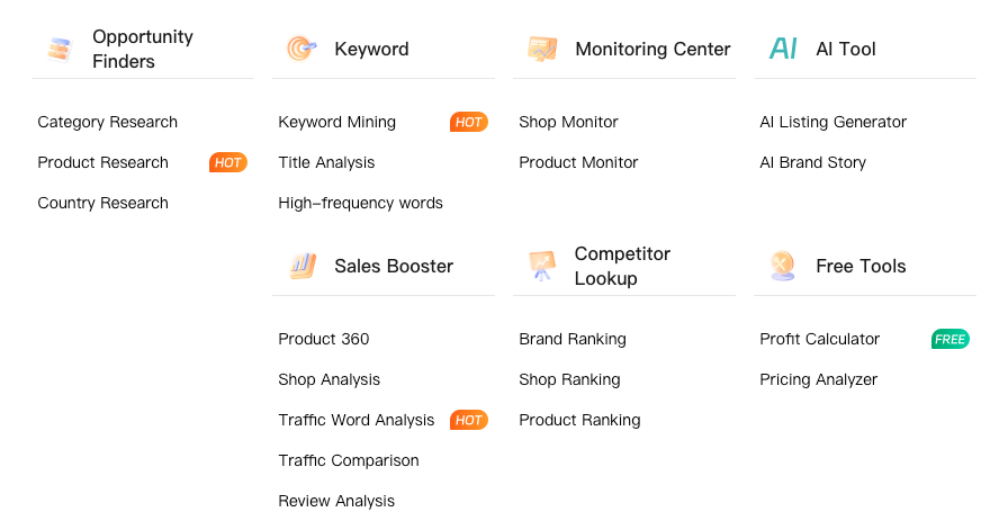Click the AI Tool section icon
Screen dimensions: 1001x524
783,49
